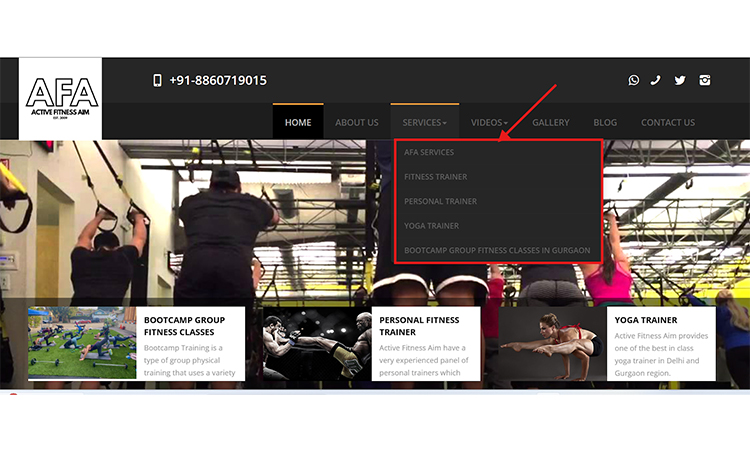
Task: Go to the HOME nav item
Action: coord(298,122)
